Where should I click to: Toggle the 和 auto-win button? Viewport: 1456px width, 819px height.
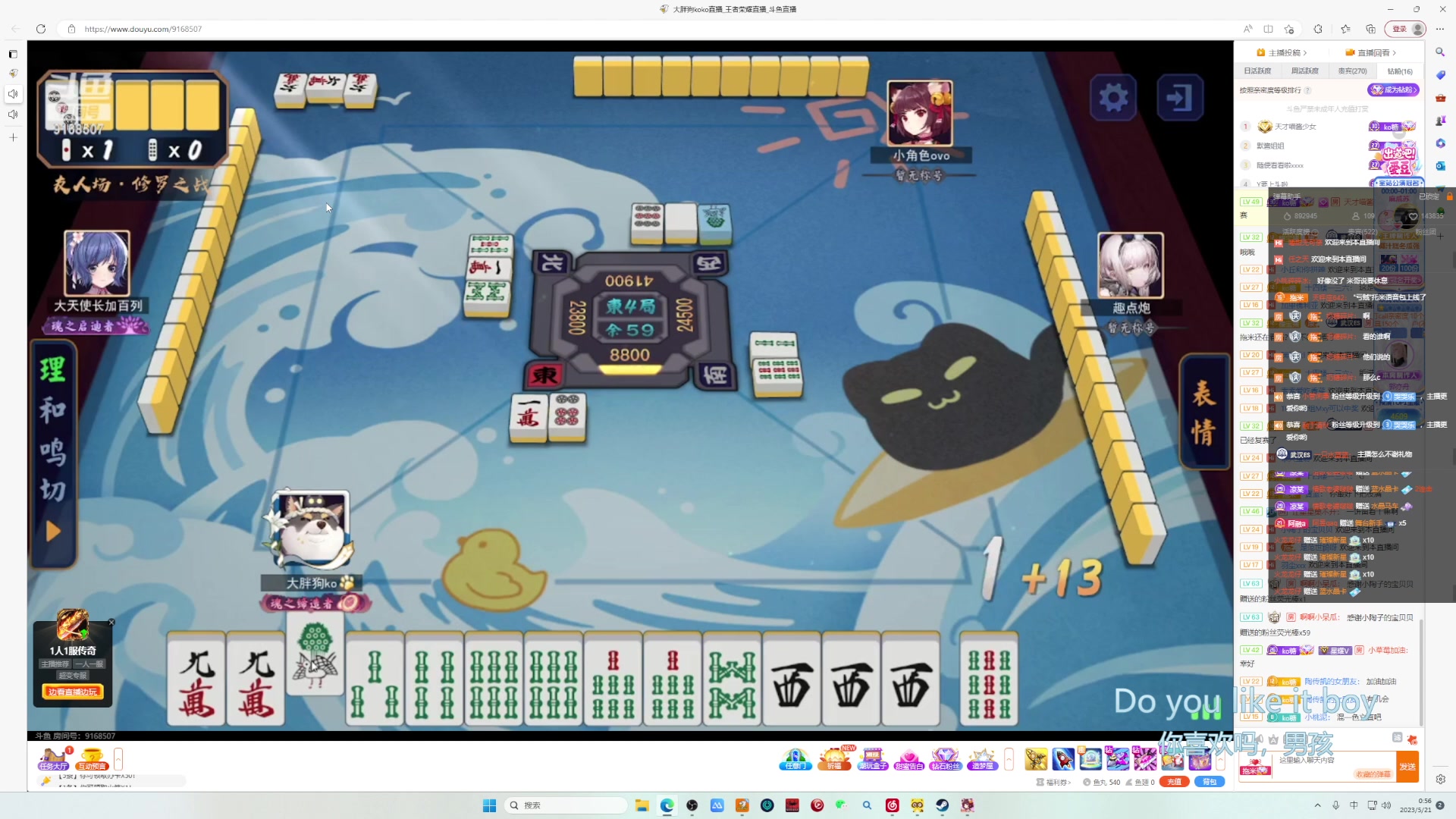click(x=53, y=410)
